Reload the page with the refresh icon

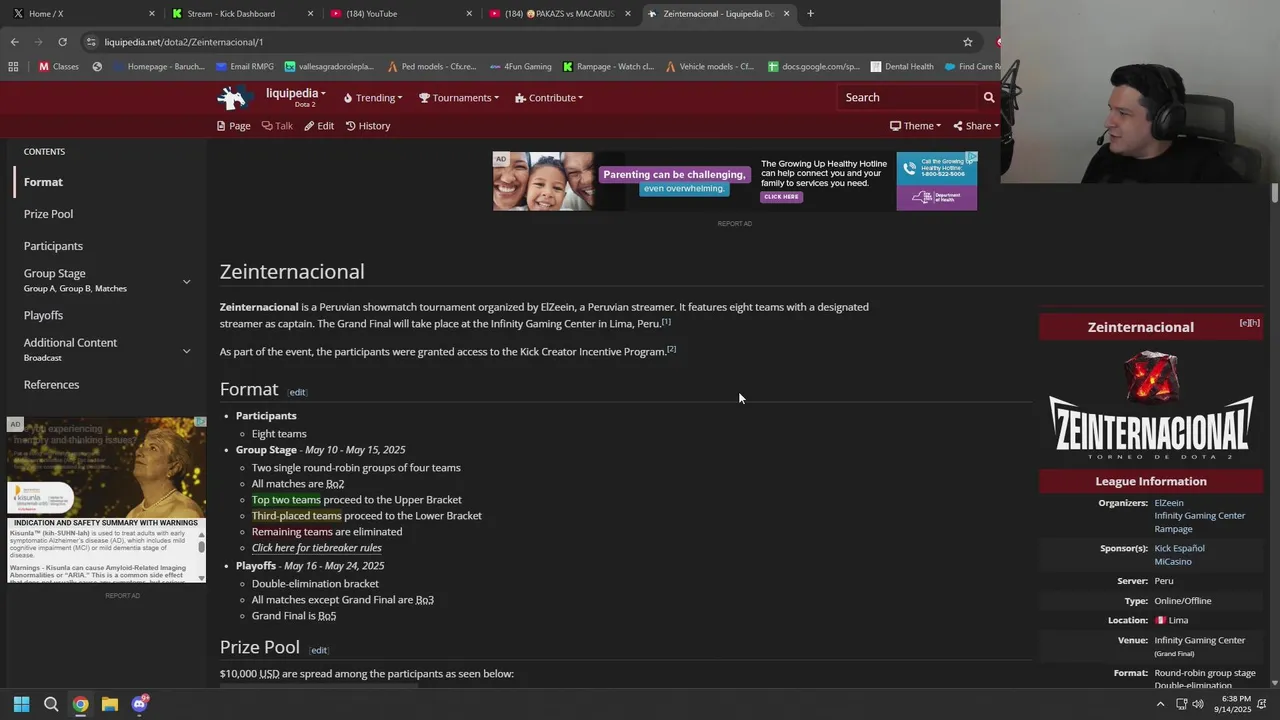[x=62, y=42]
